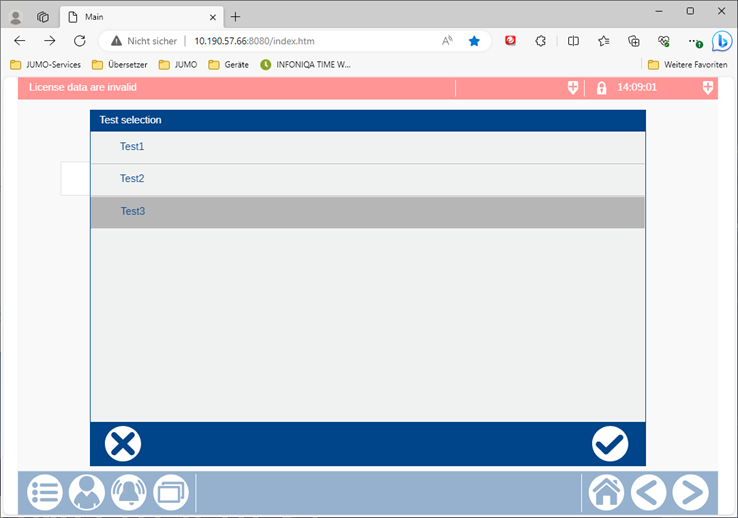
Task: Open the windows overview icon
Action: coord(171,492)
